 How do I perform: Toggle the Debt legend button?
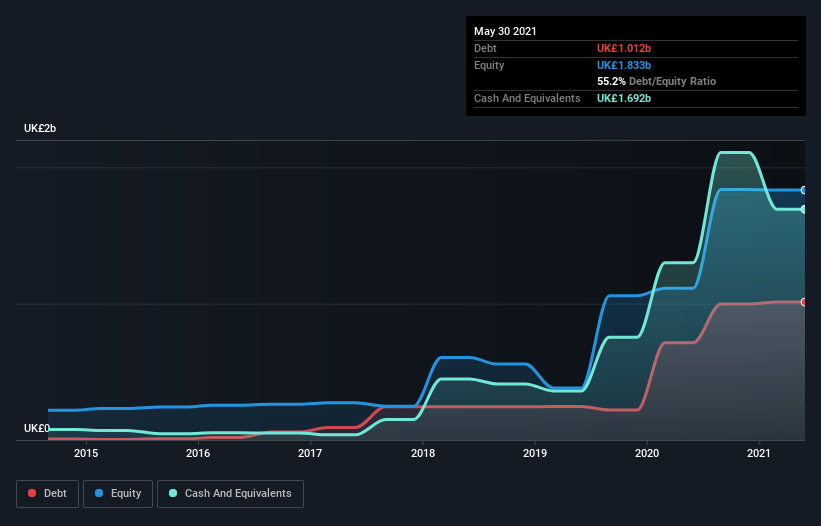tap(47, 494)
